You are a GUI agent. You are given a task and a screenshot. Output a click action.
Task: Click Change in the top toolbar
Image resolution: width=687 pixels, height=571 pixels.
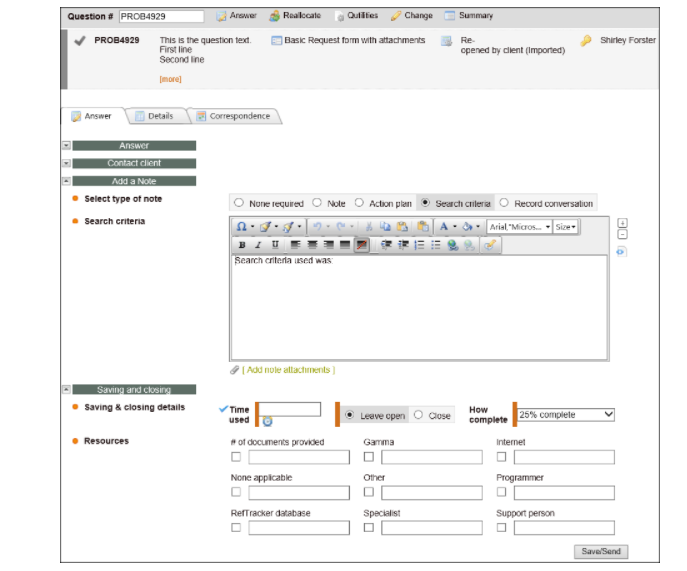[412, 16]
